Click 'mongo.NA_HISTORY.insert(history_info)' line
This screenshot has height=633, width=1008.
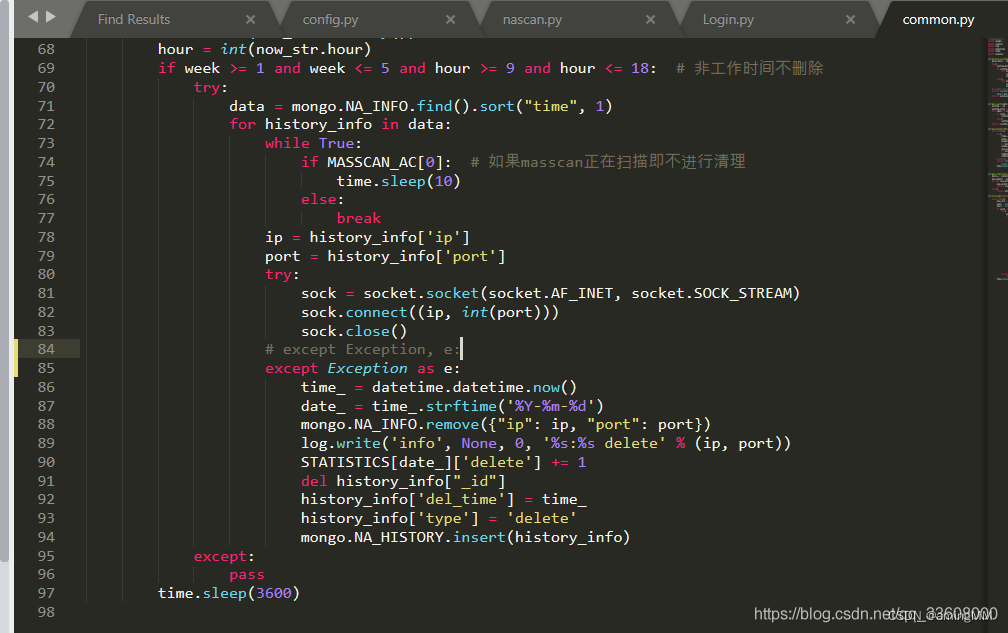tap(465, 537)
